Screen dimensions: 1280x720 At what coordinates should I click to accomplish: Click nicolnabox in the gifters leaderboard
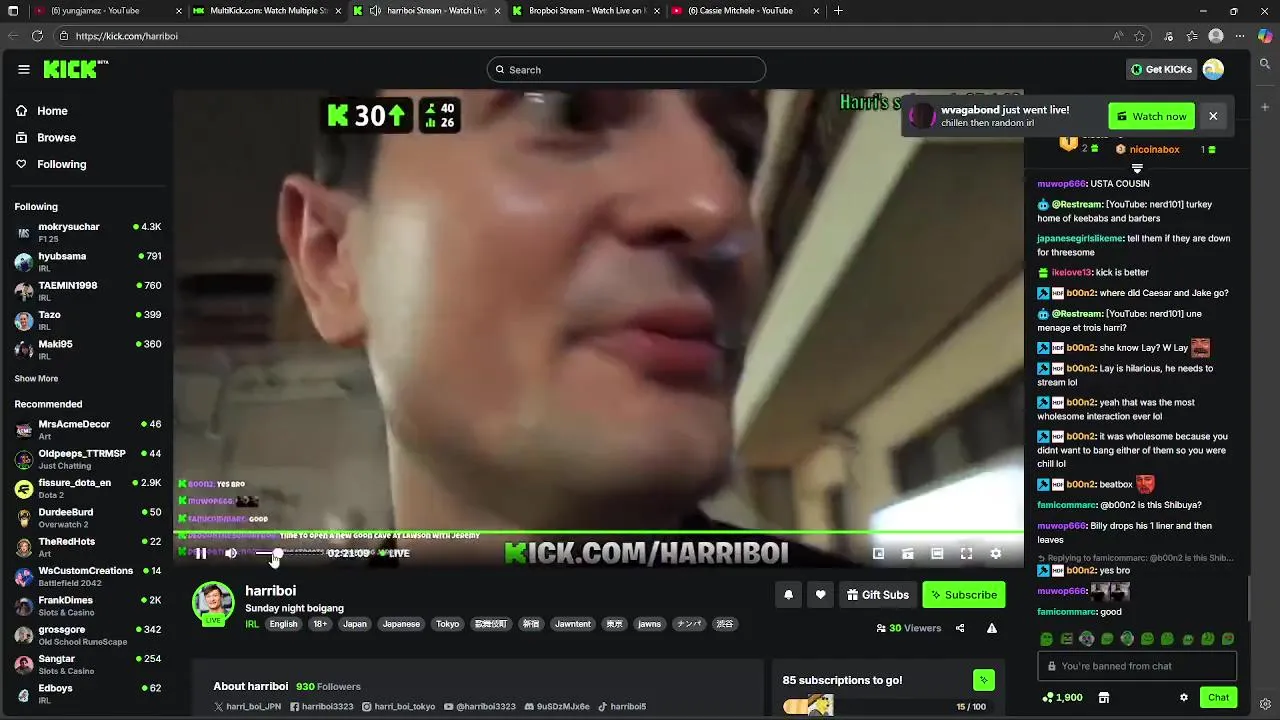[x=1154, y=149]
